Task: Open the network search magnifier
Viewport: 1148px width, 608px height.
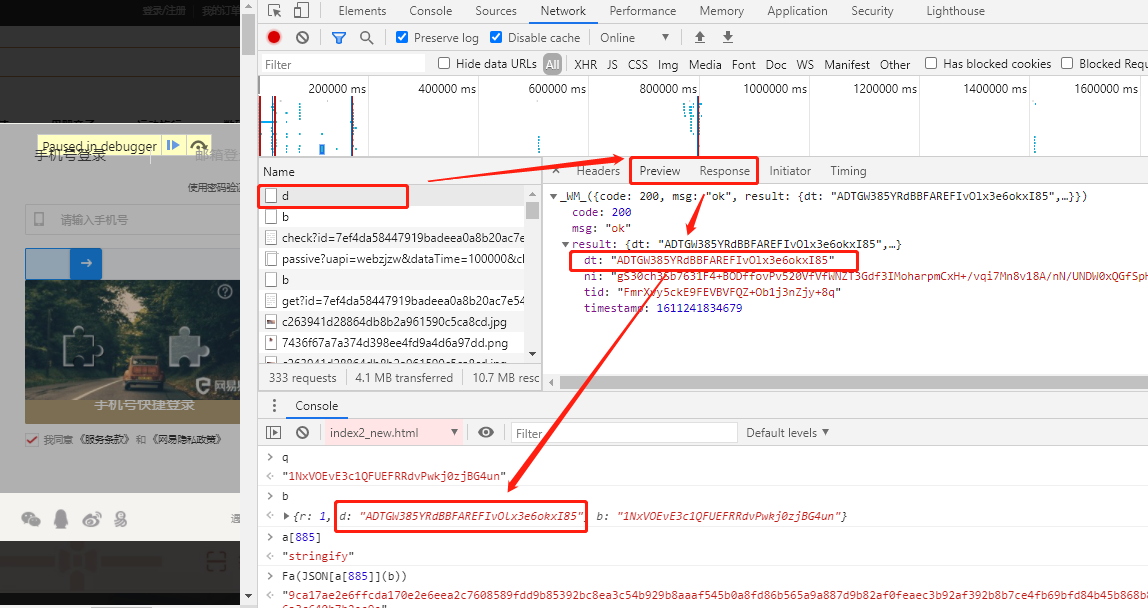Action: coord(367,37)
